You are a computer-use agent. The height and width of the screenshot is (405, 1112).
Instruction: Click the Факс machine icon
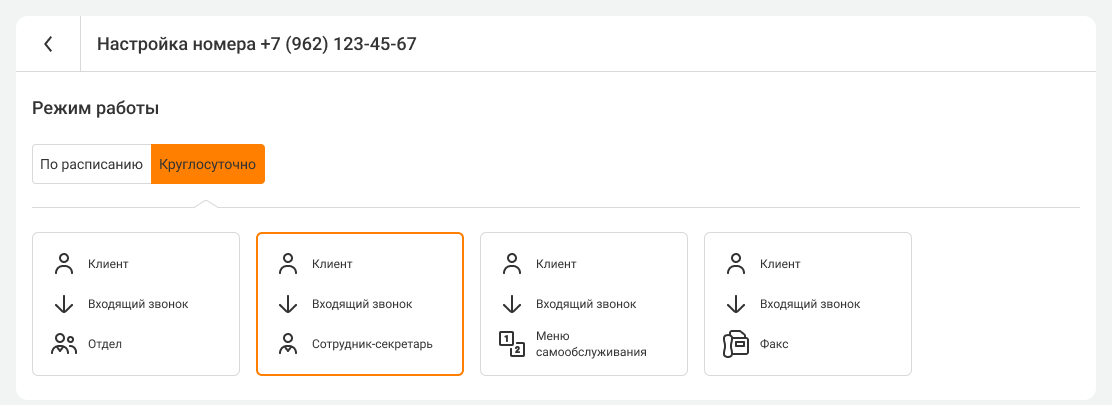point(736,344)
